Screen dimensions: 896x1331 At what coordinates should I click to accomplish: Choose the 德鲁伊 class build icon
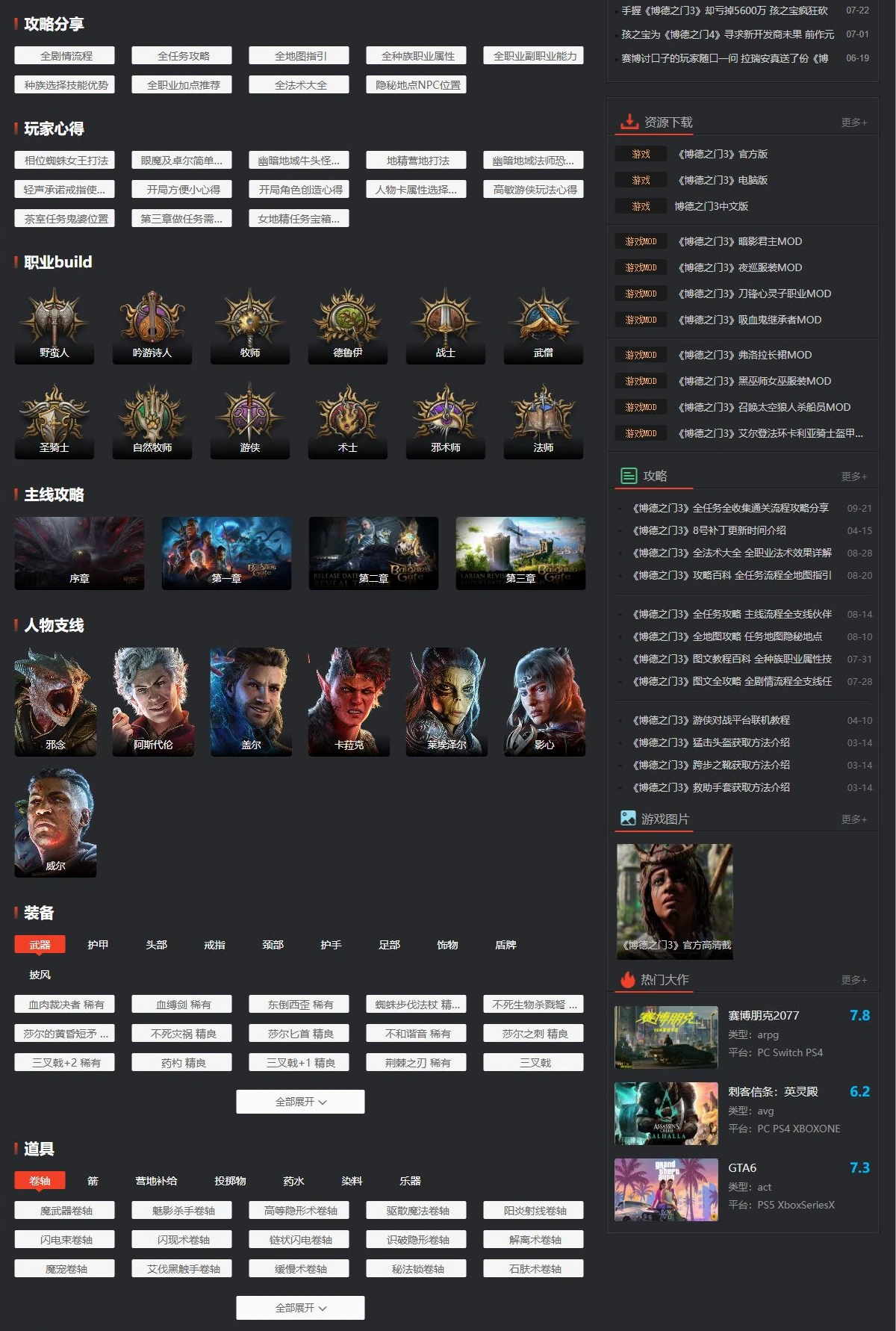click(x=348, y=326)
